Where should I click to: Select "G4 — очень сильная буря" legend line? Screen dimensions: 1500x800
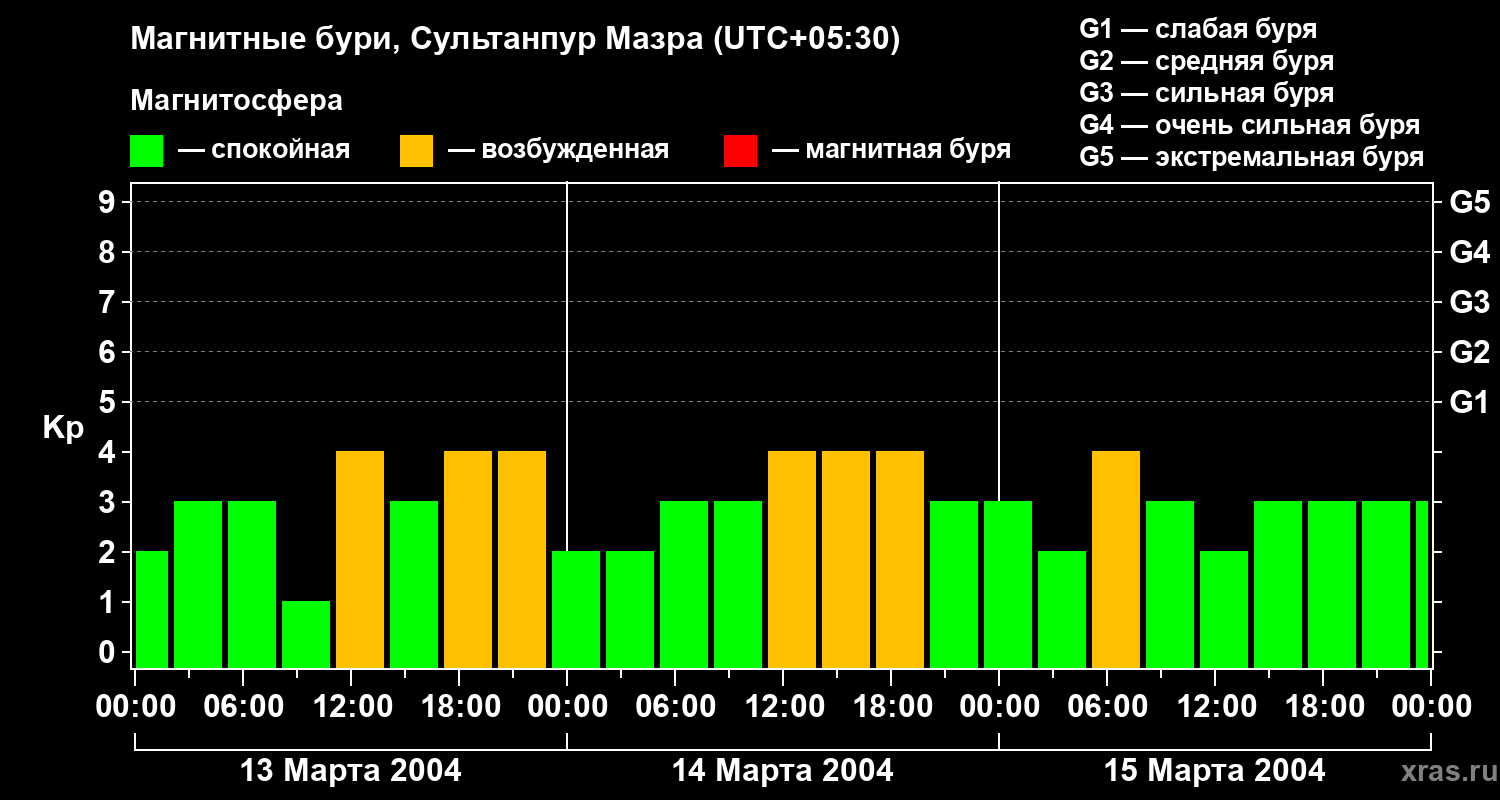point(1249,126)
